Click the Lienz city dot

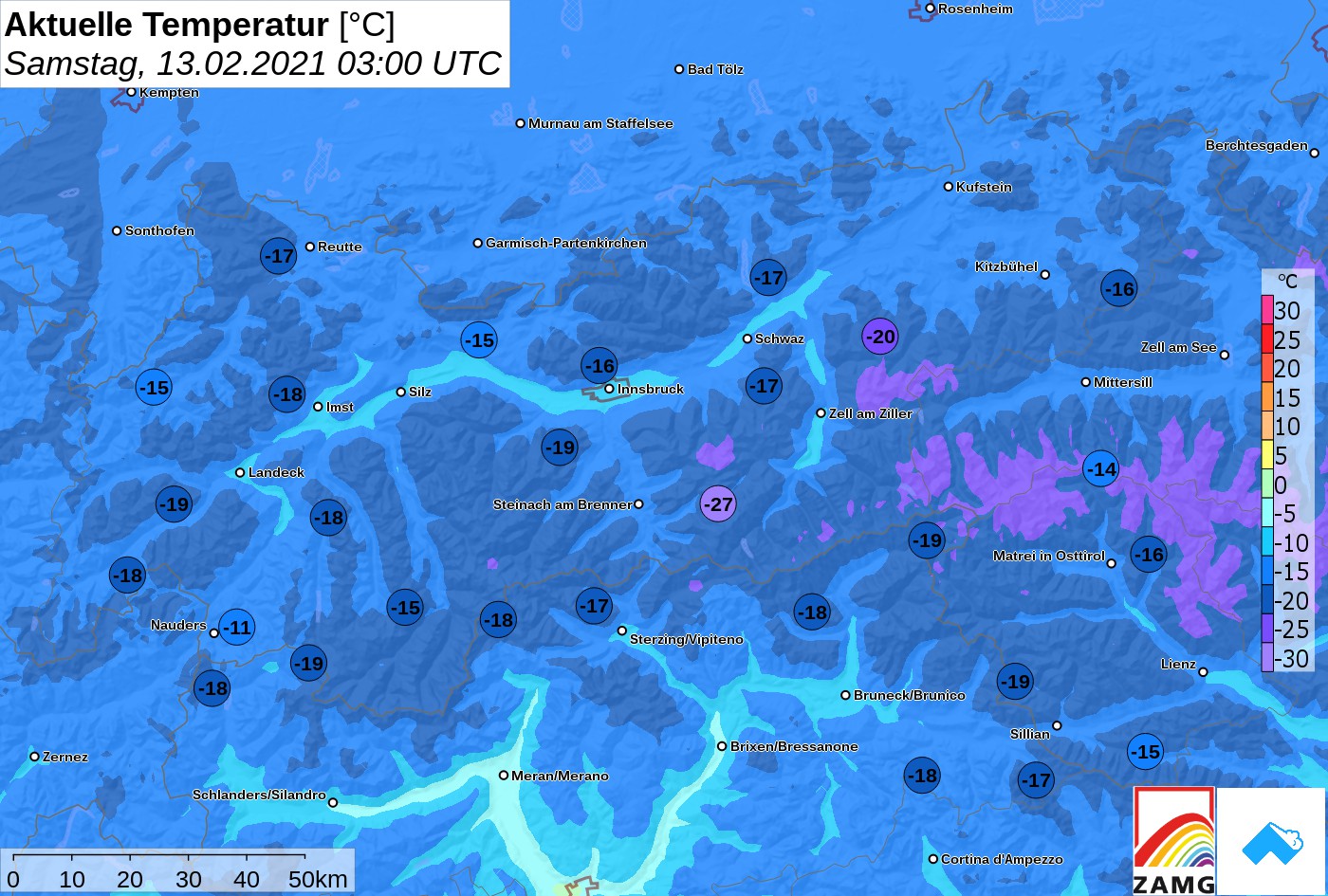click(x=1203, y=672)
